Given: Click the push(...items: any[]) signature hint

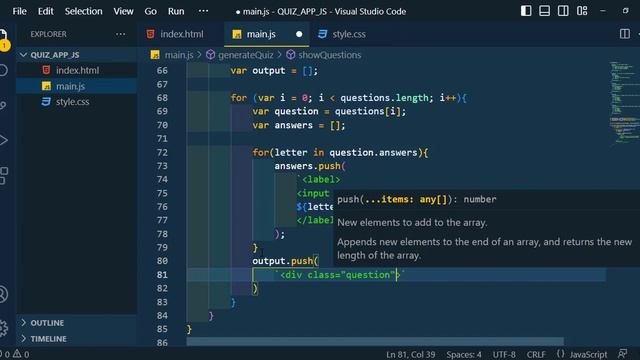Looking at the screenshot, I should [417, 200].
